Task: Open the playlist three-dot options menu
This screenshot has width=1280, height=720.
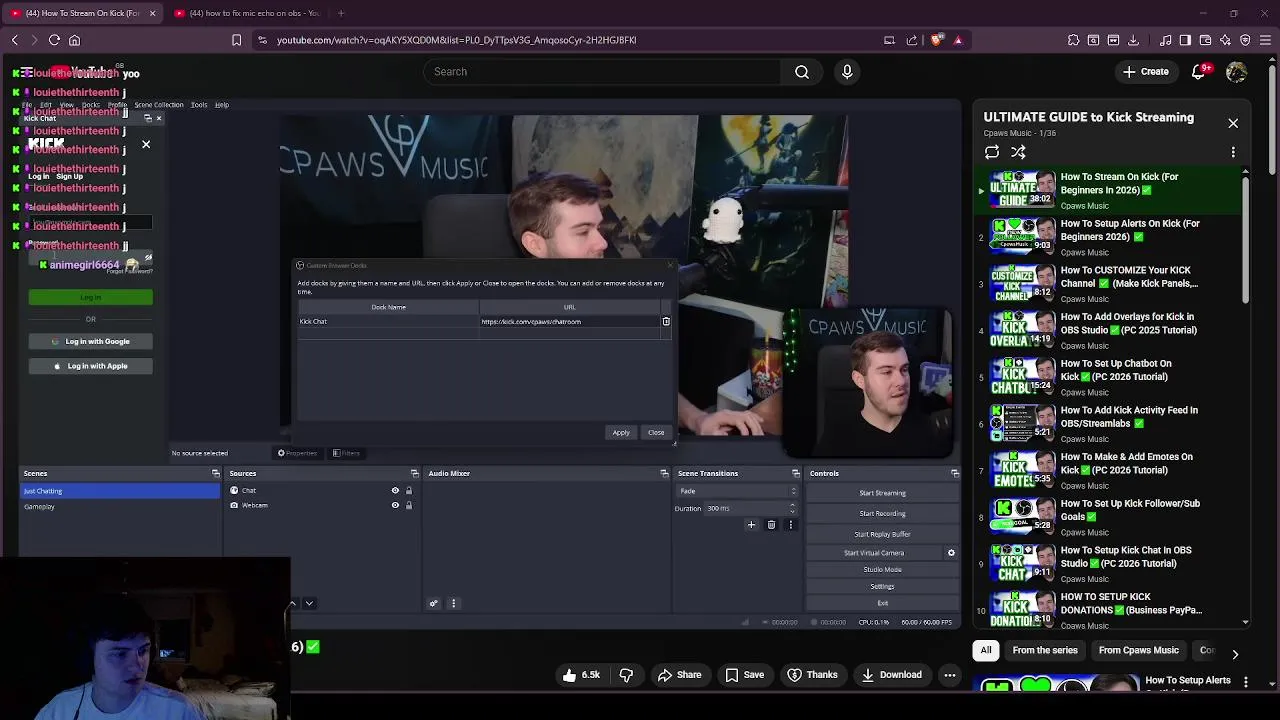Action: (1233, 152)
